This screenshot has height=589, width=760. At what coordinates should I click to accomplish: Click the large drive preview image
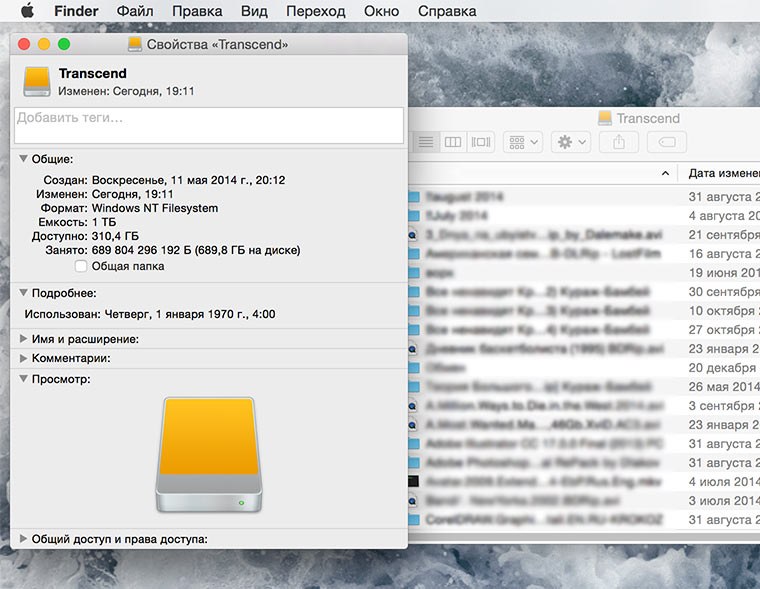point(209,454)
